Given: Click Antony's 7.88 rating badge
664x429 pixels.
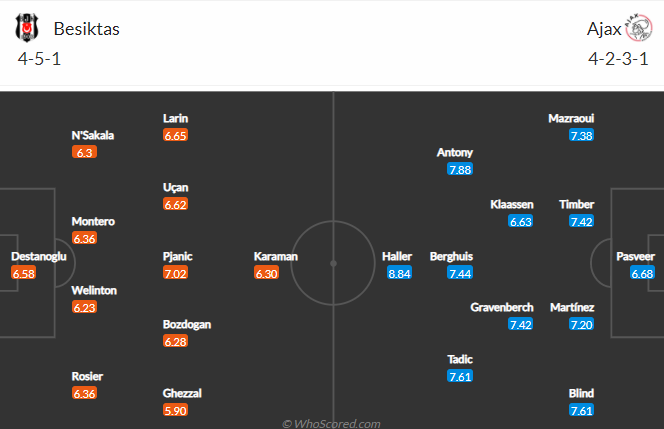Looking at the screenshot, I should 460,169.
